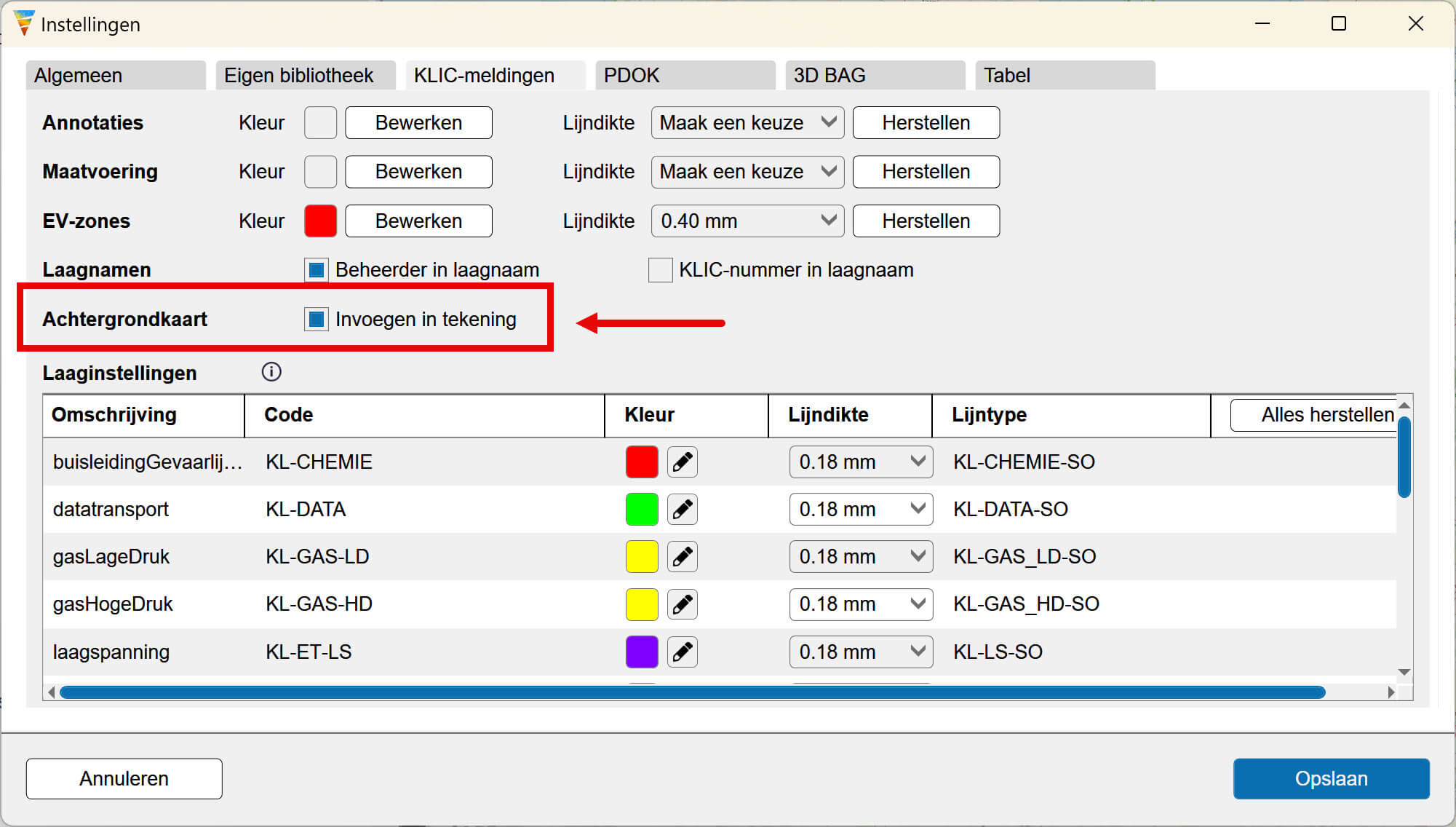Screen dimensions: 1456x827
Task: Click pencil edit icon for gasHogeDruk row
Action: tap(682, 604)
